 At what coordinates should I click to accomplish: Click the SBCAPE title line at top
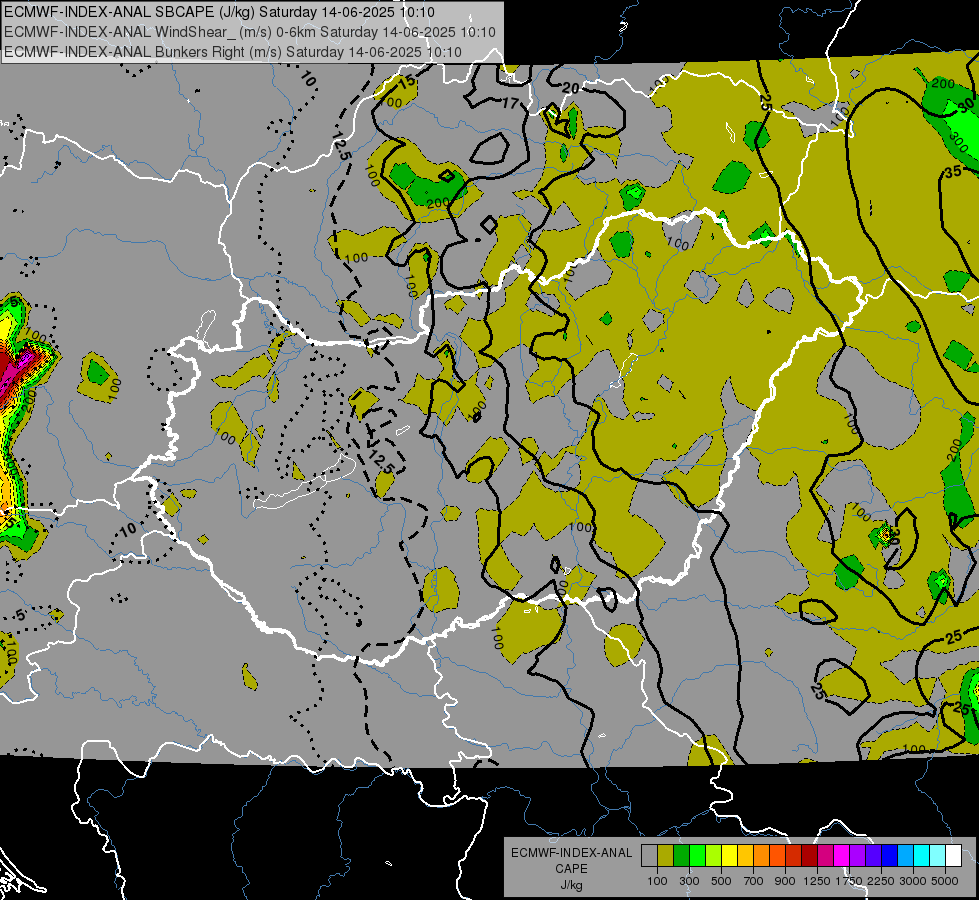(x=219, y=12)
